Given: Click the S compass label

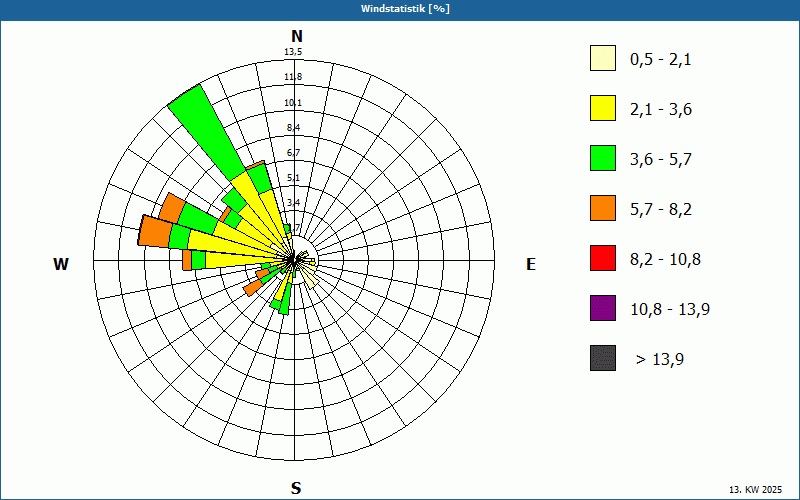Looking at the screenshot, I should [x=296, y=488].
